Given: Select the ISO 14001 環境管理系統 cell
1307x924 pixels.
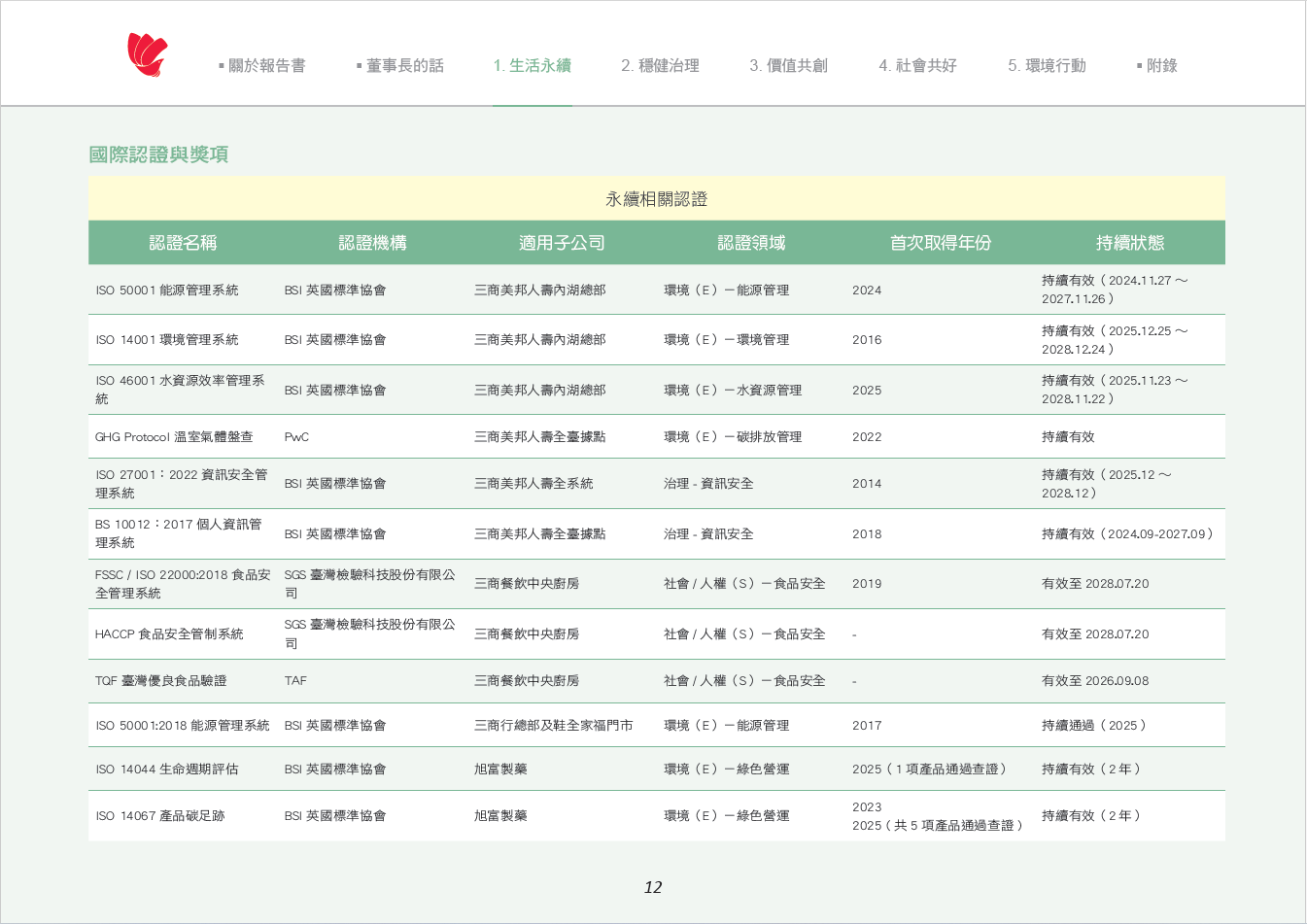Looking at the screenshot, I should (167, 340).
